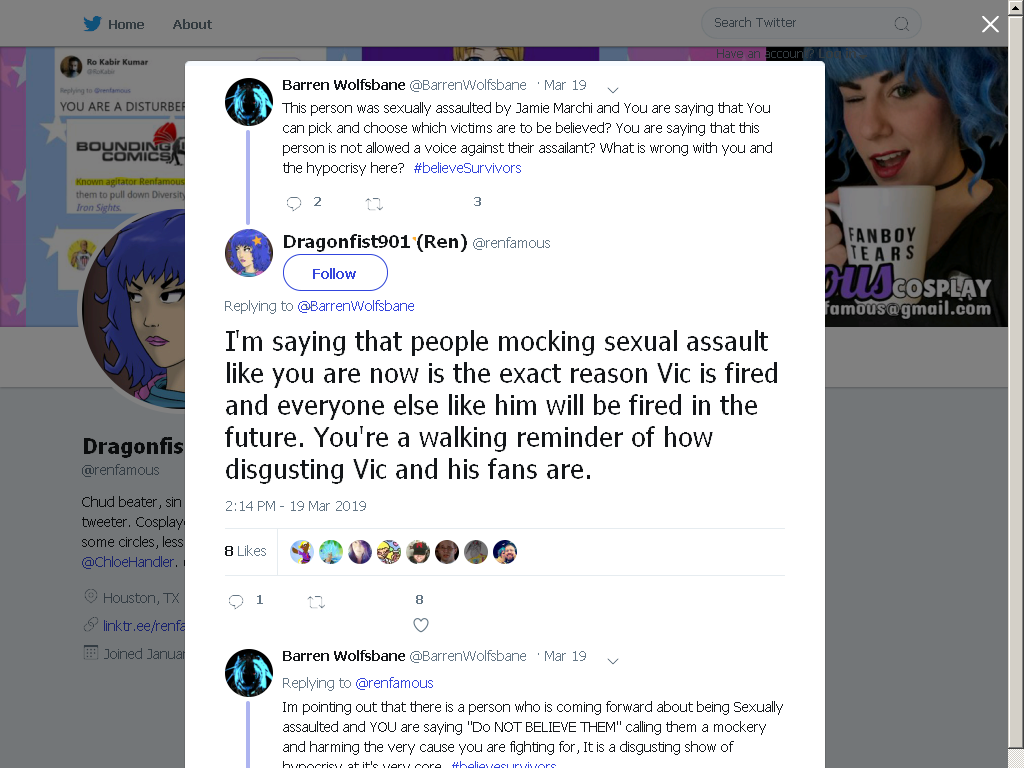Click retweet icon on first Barren Wolfsbane tweet

tap(374, 204)
